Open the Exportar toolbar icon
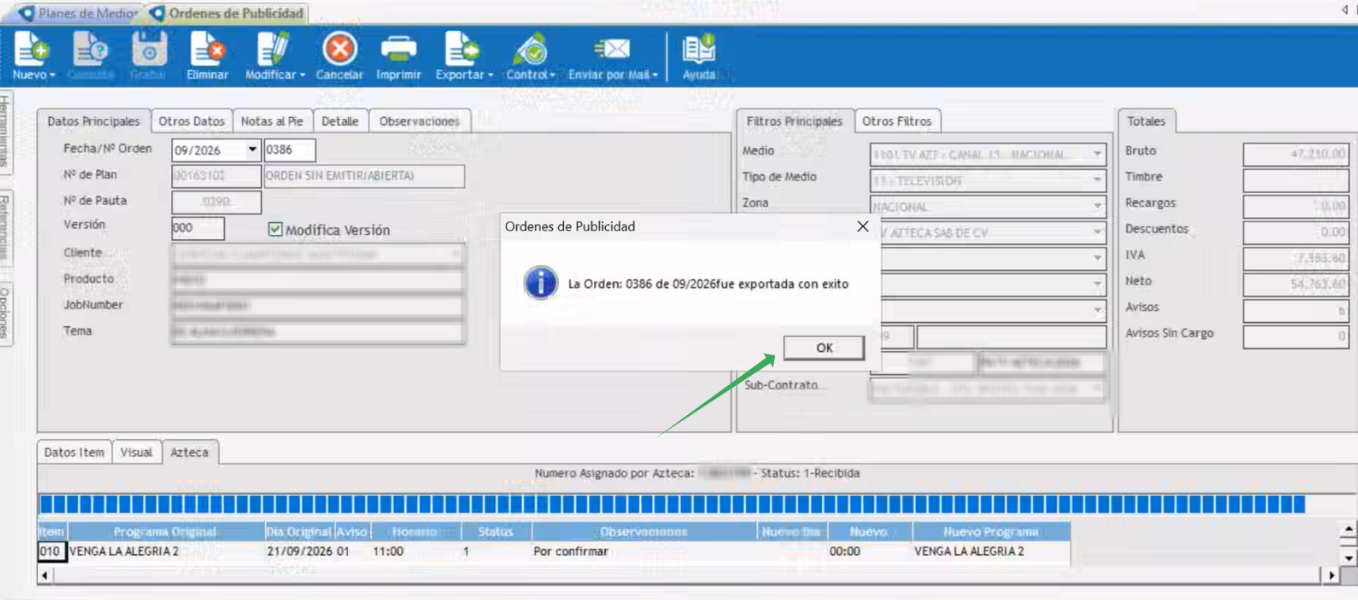This screenshot has height=600, width=1358. click(462, 49)
